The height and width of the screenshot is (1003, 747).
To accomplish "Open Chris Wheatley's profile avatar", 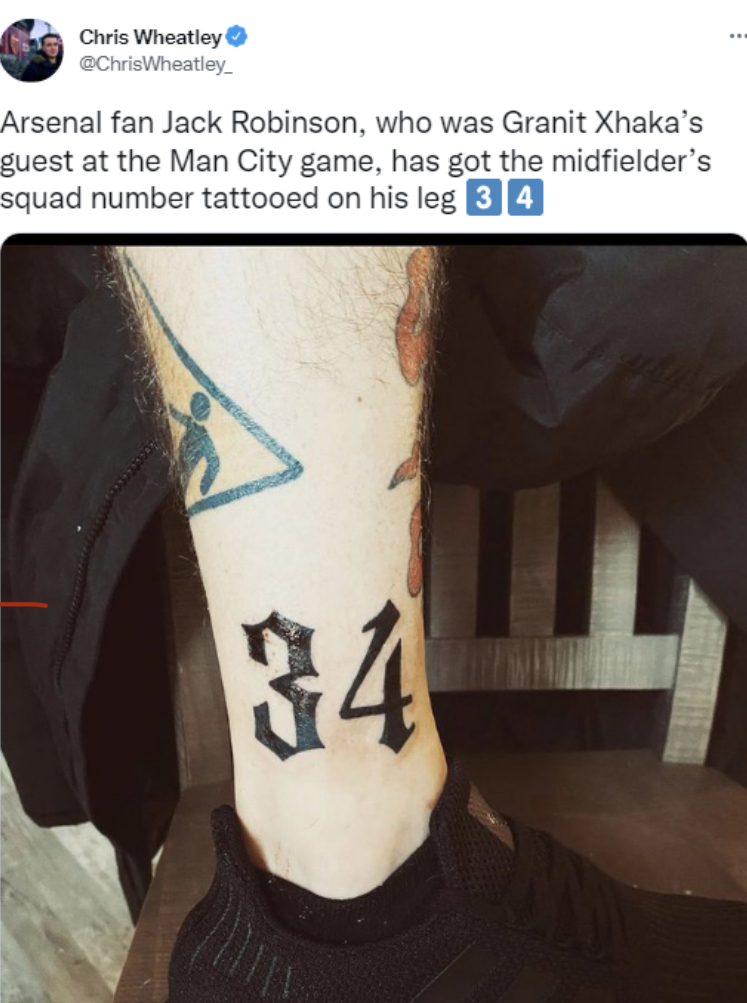I will (31, 50).
